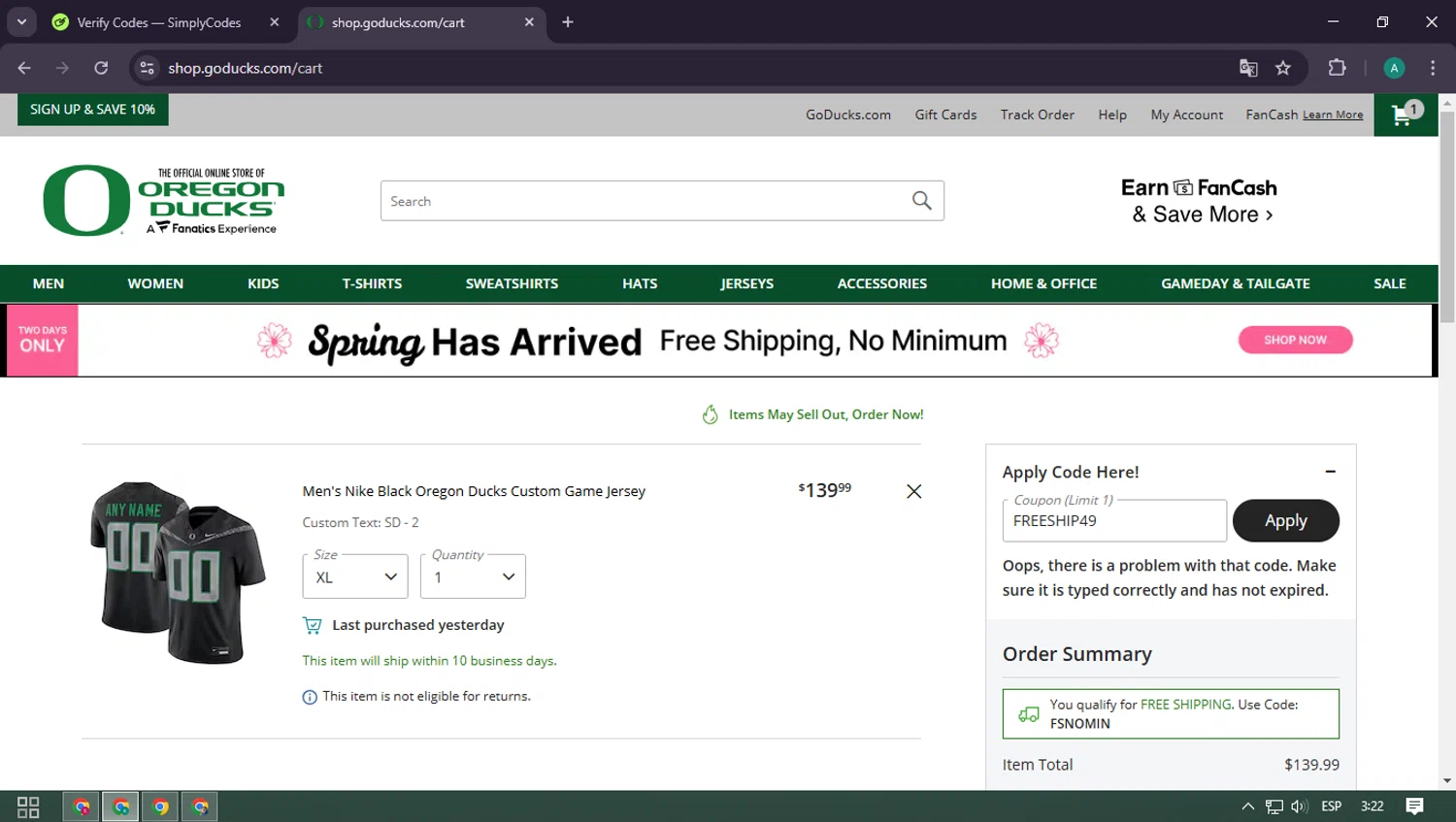Close the shop.goducks.com/cart tab
Viewport: 1456px width, 822px height.
pyautogui.click(x=529, y=22)
